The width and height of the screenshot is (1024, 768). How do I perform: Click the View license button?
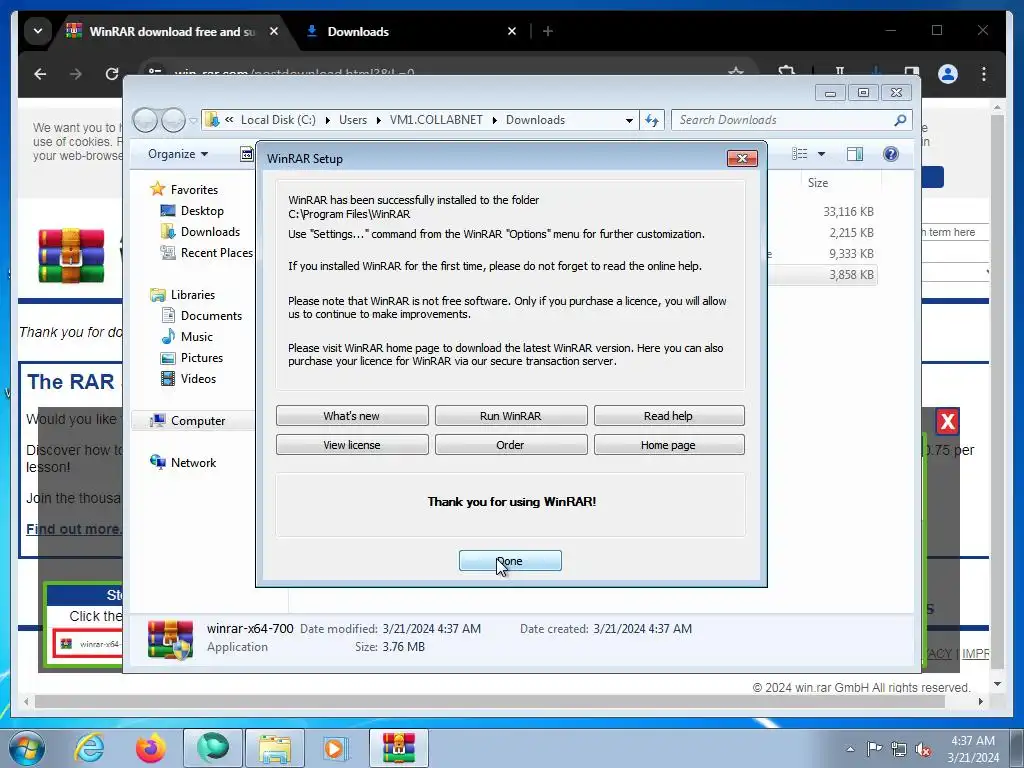(352, 445)
